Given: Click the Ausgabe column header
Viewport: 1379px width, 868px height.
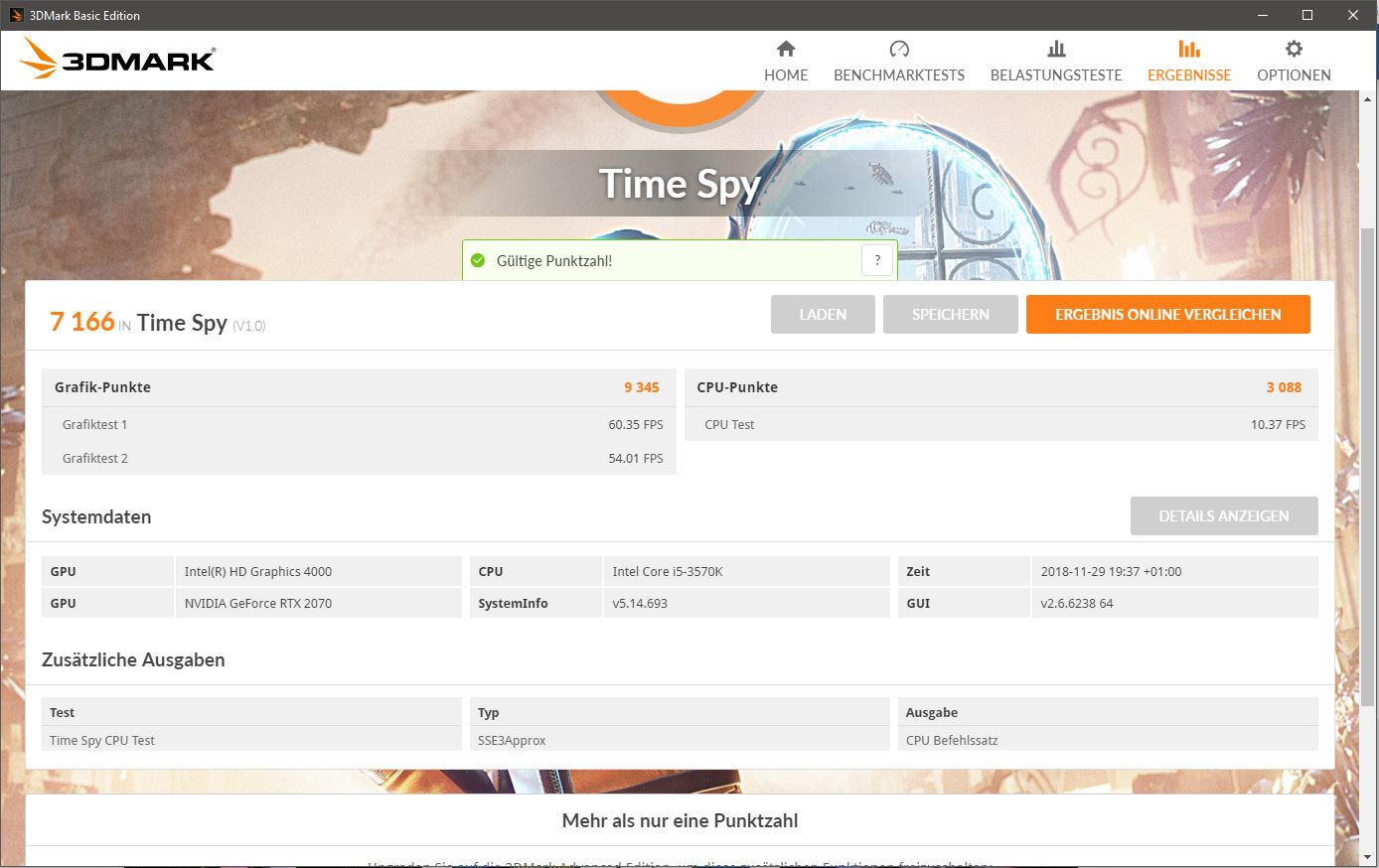Looking at the screenshot, I should click(x=932, y=712).
